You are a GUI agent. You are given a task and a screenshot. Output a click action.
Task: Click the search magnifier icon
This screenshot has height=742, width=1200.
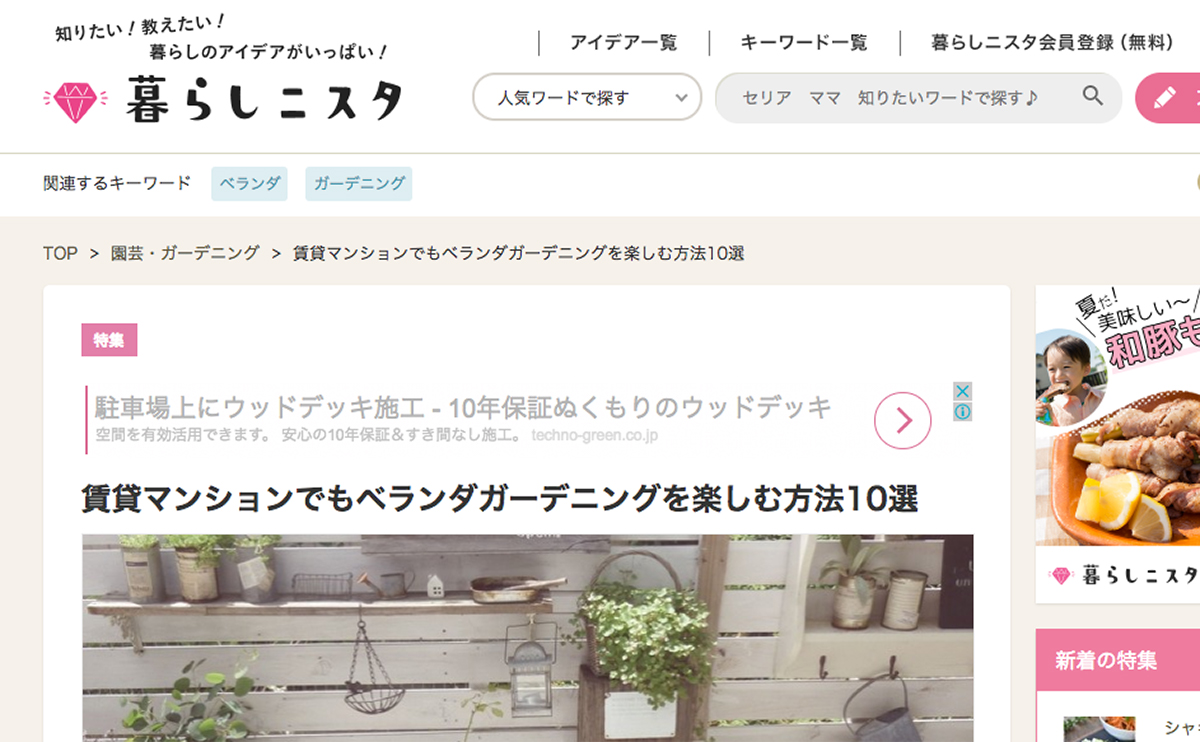pyautogui.click(x=1093, y=96)
